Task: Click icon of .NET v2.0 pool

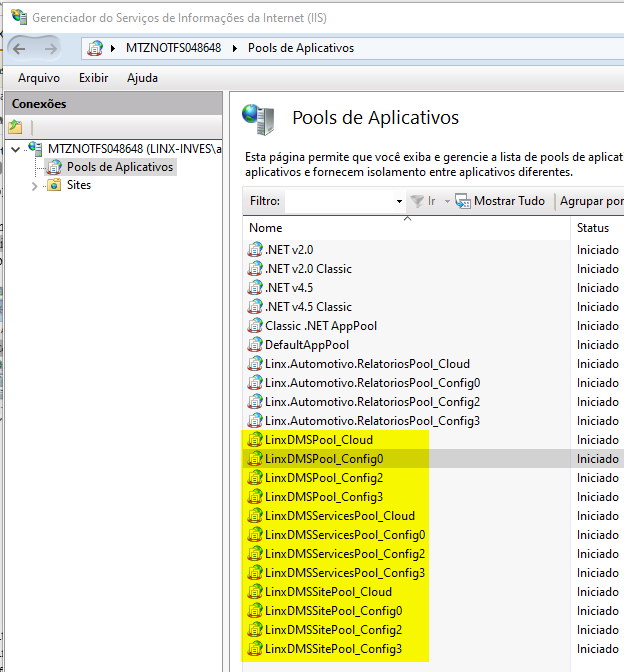Action: click(255, 249)
